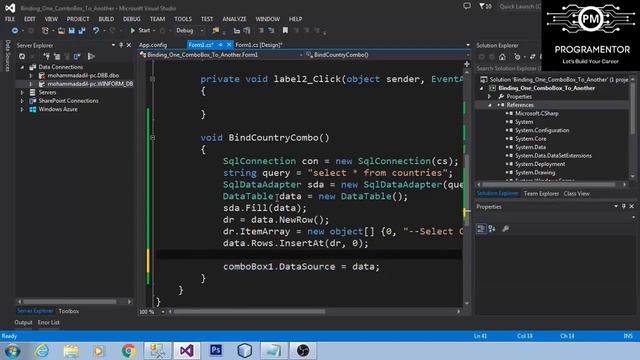Viewport: 640px width, 360px height.
Task: Click the Property Pages wrench icon
Action: (x=506, y=229)
